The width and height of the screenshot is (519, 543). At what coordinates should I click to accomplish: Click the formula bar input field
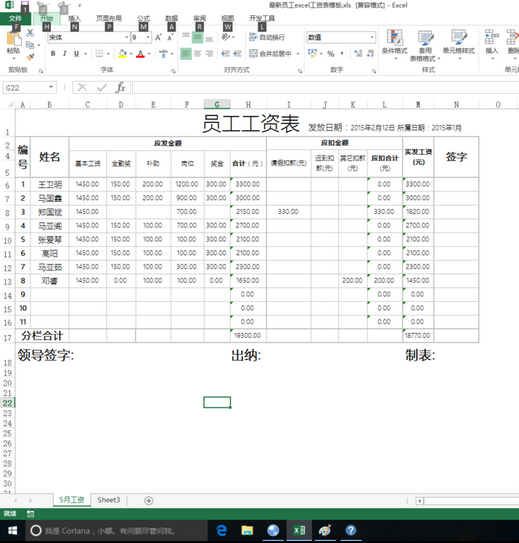point(325,88)
